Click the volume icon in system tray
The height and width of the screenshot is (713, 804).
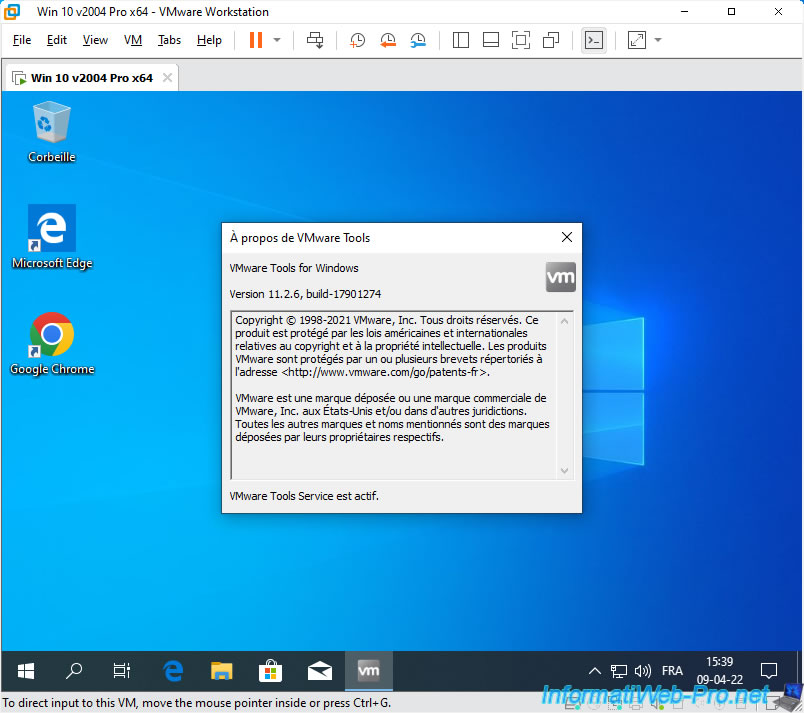pyautogui.click(x=642, y=670)
